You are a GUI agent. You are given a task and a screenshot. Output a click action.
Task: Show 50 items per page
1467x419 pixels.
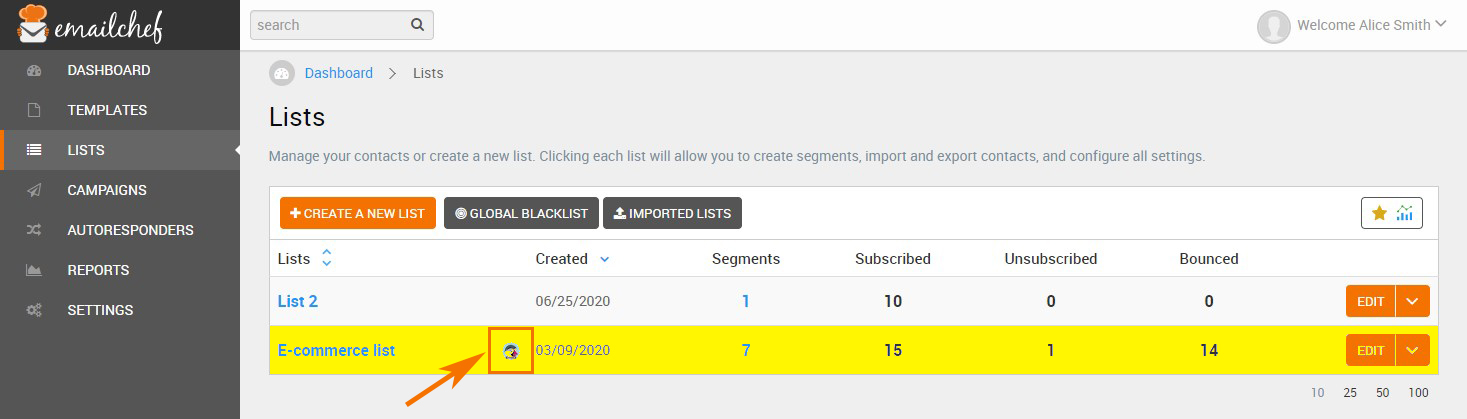[1382, 393]
